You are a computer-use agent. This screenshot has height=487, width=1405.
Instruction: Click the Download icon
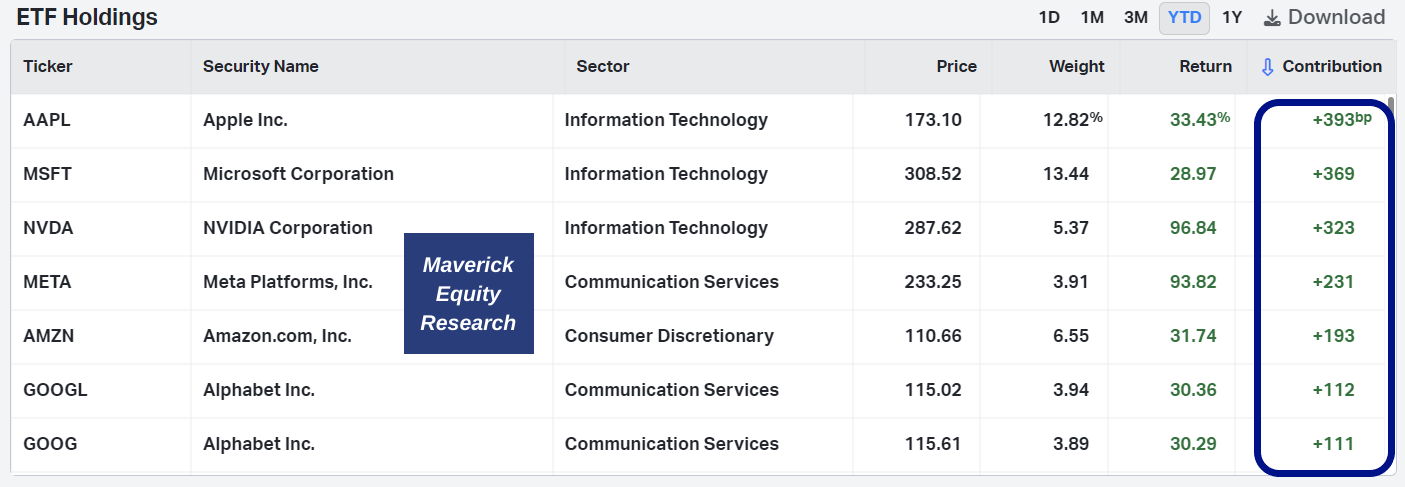1272,18
